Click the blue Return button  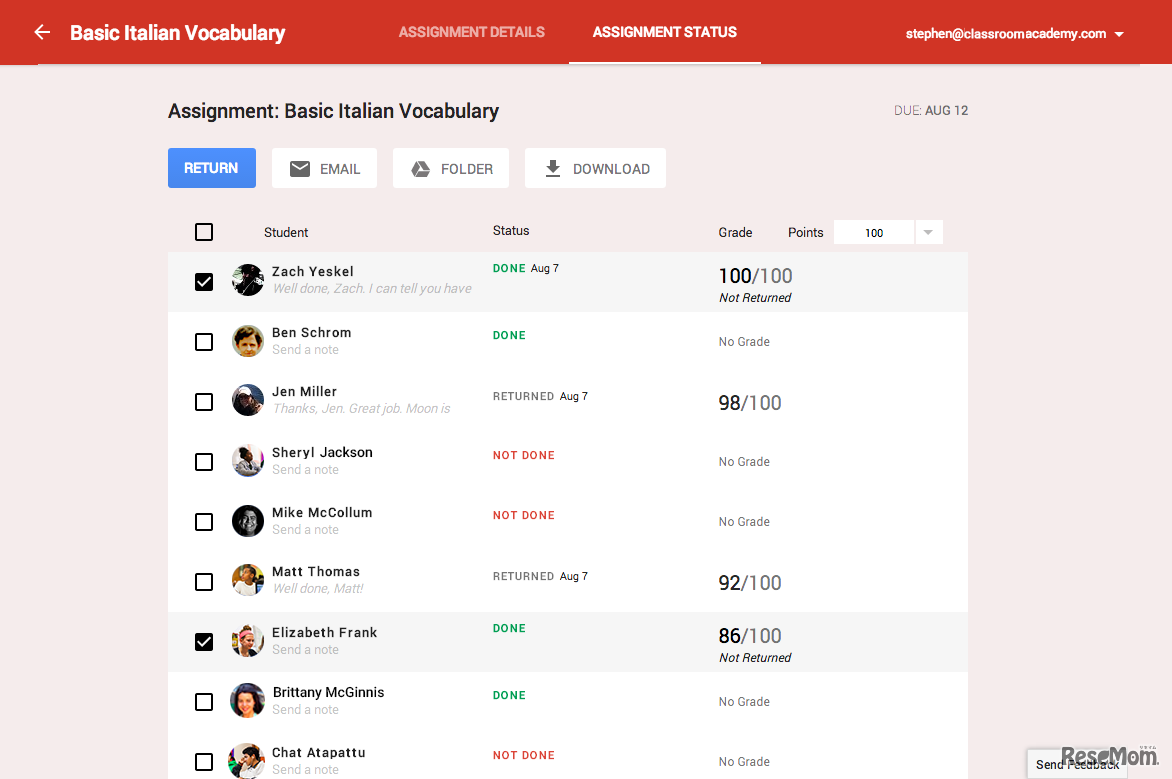(211, 168)
